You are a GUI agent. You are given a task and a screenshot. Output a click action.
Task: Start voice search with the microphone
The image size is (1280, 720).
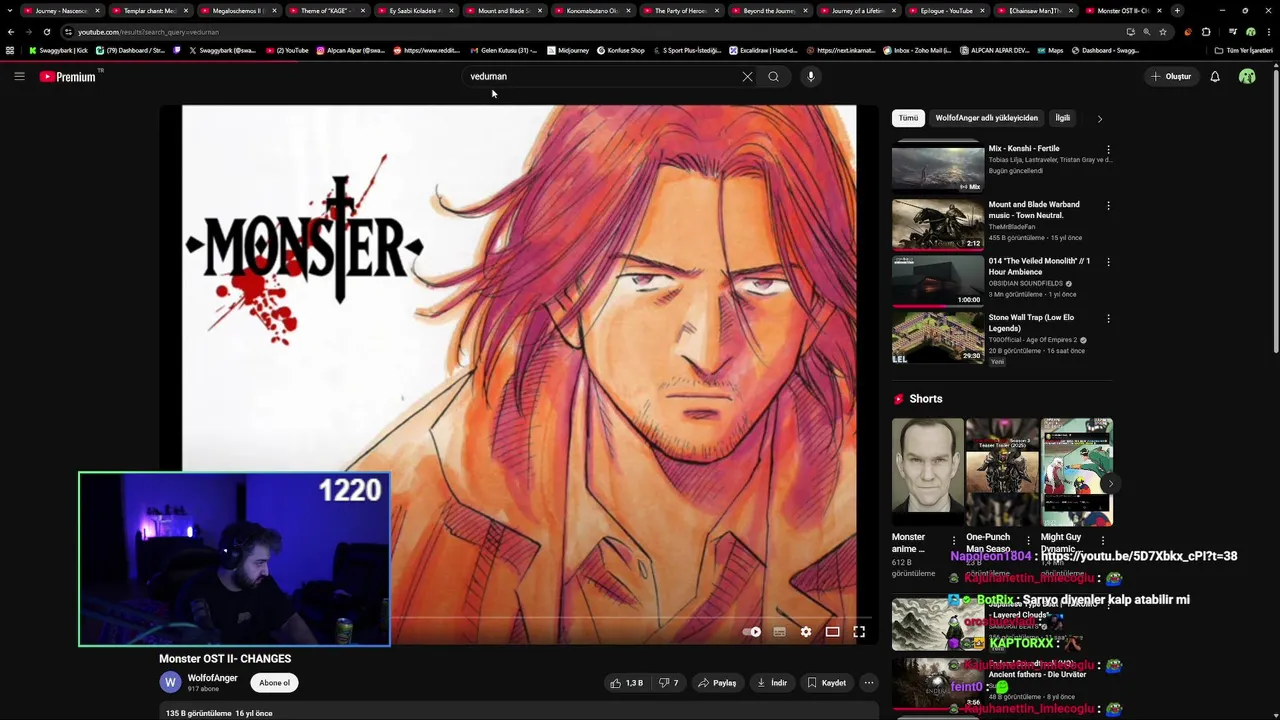click(x=811, y=76)
